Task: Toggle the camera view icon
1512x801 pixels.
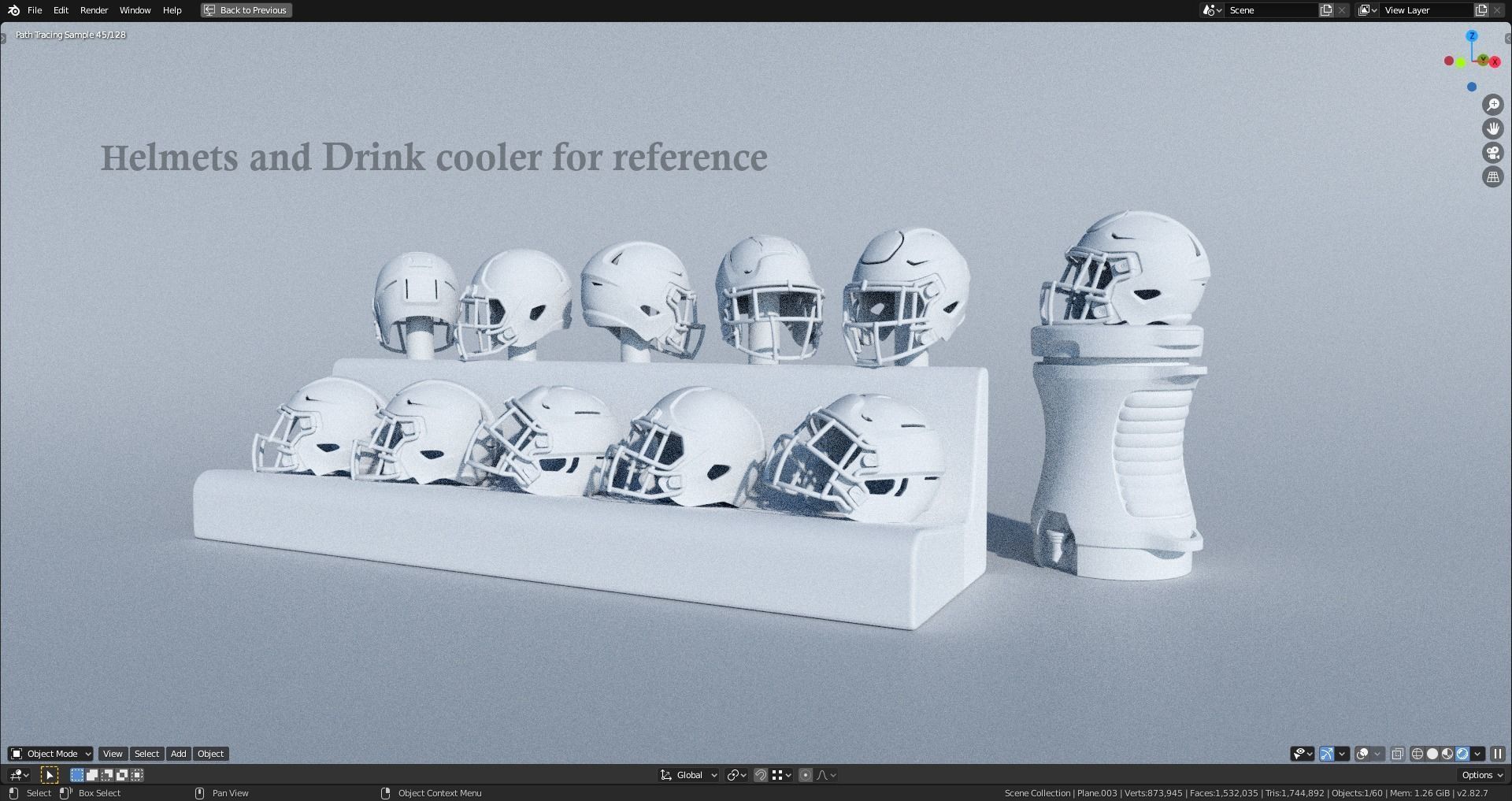Action: [1493, 153]
